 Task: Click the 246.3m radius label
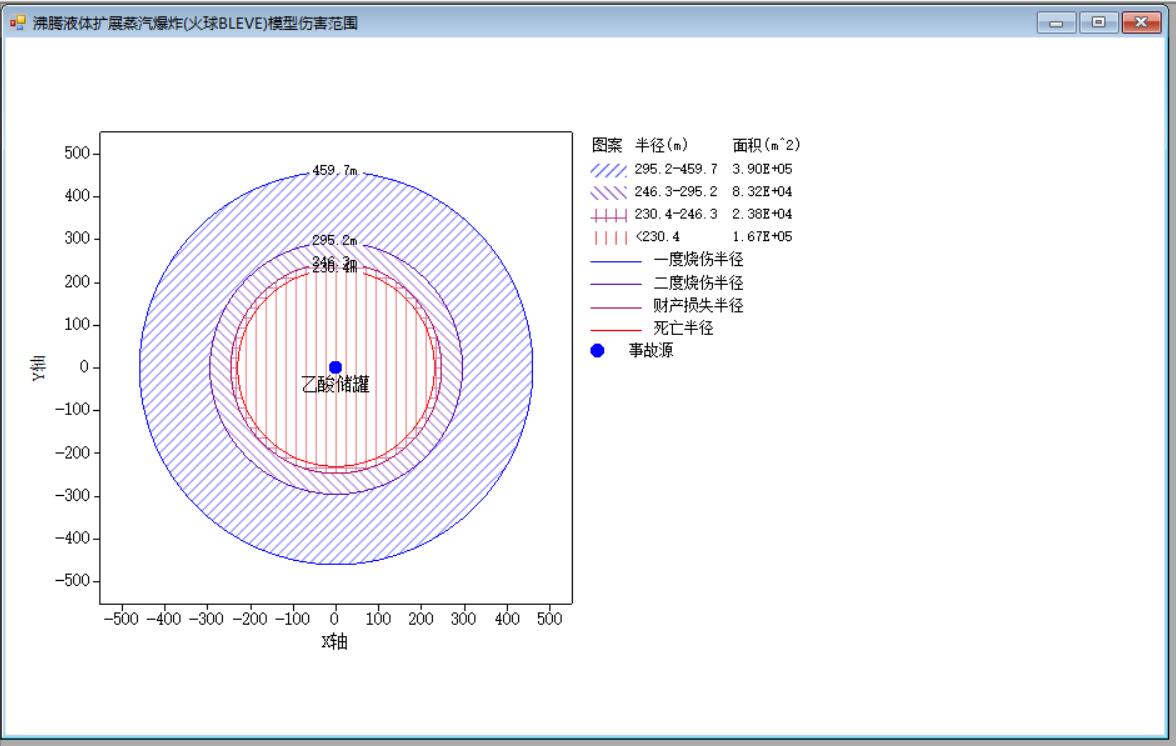pos(334,260)
